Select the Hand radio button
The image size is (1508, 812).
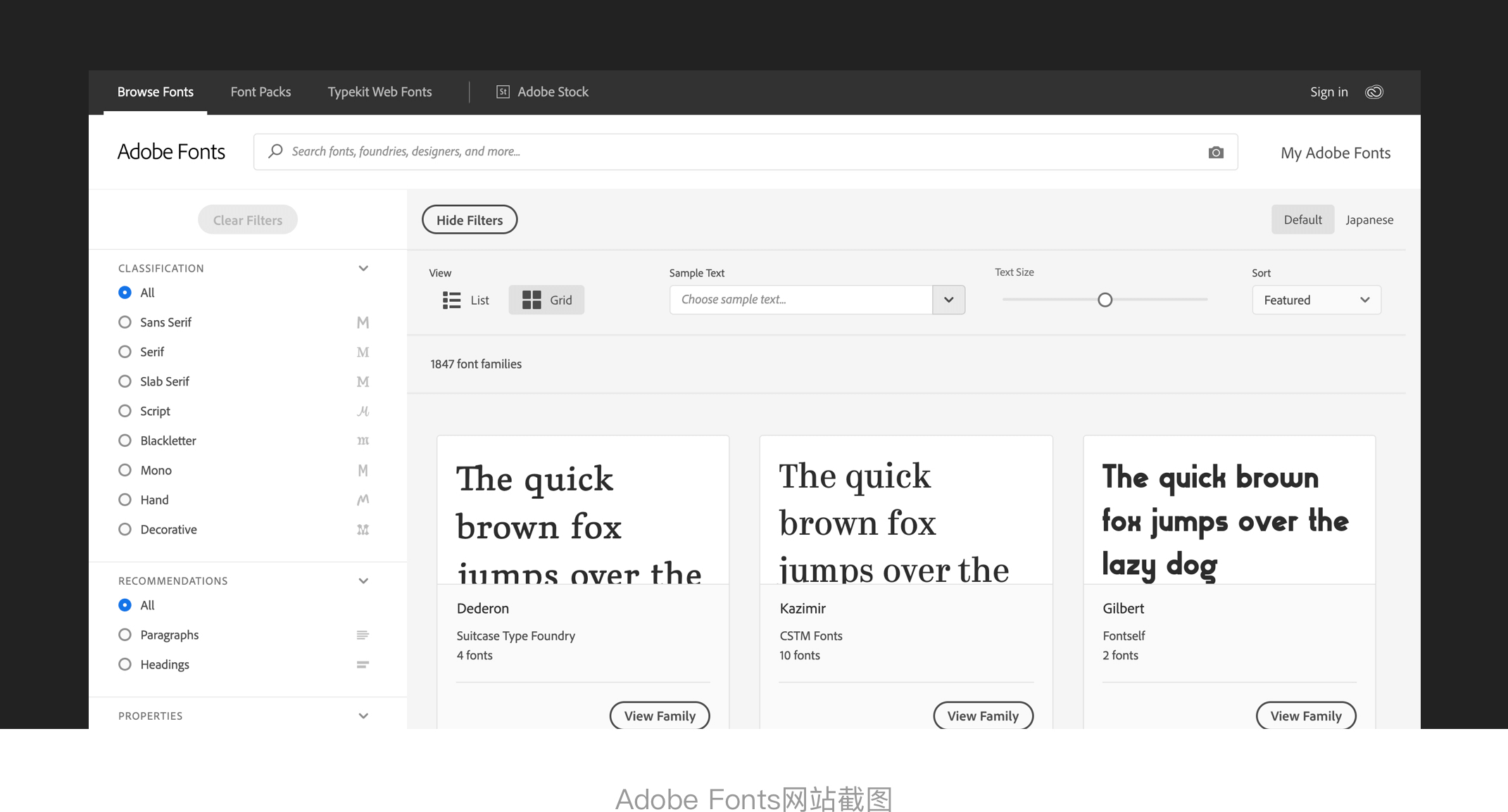[x=125, y=500]
